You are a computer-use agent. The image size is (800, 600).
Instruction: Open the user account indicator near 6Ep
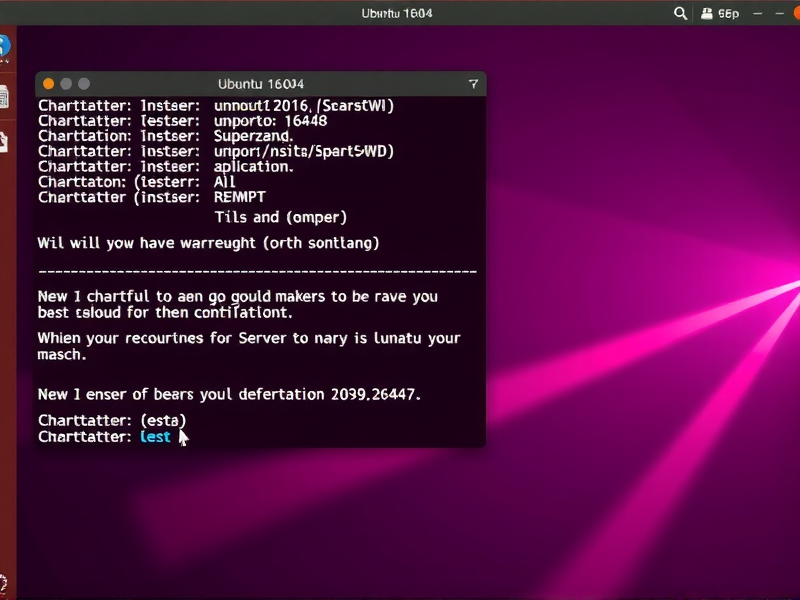click(707, 13)
